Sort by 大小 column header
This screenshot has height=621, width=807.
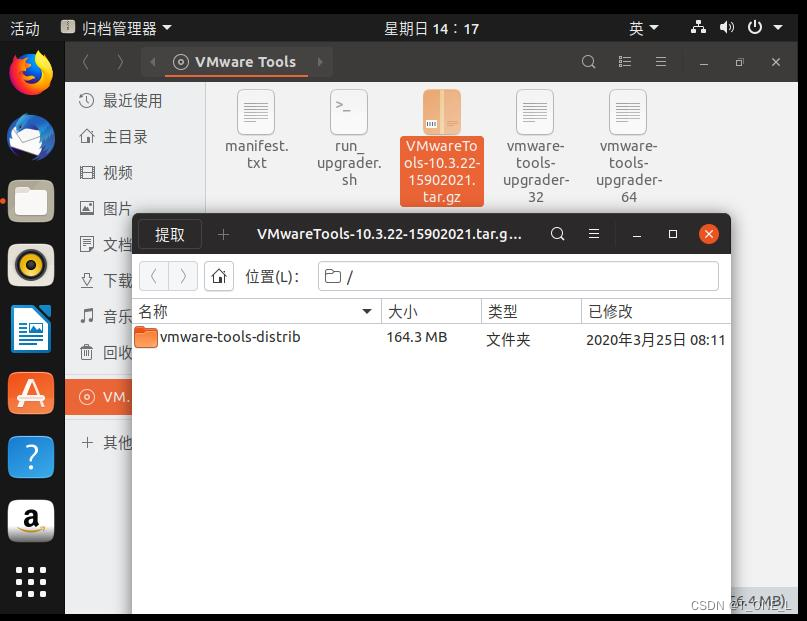coord(431,311)
